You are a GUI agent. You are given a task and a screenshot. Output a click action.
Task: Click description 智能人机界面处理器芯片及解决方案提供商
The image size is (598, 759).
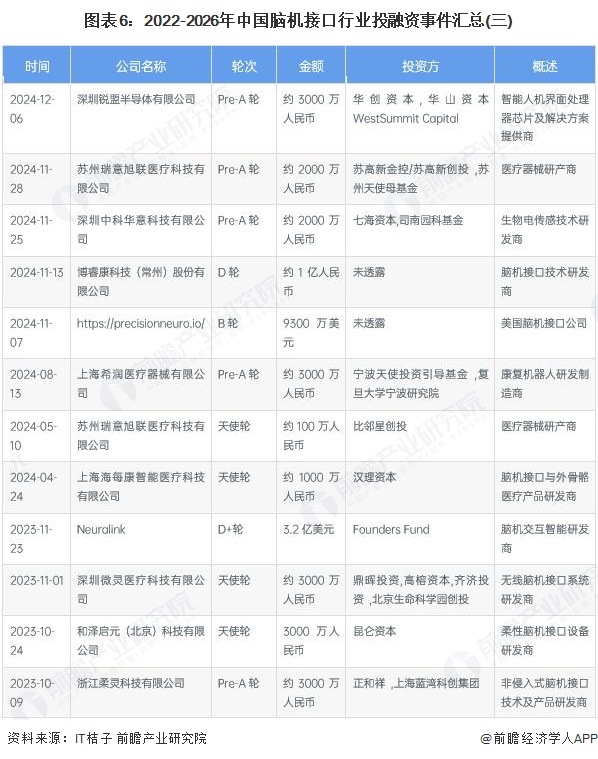pos(545,118)
